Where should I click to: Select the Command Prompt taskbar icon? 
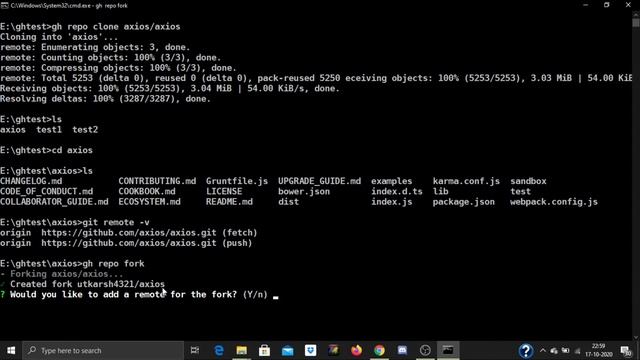click(448, 350)
